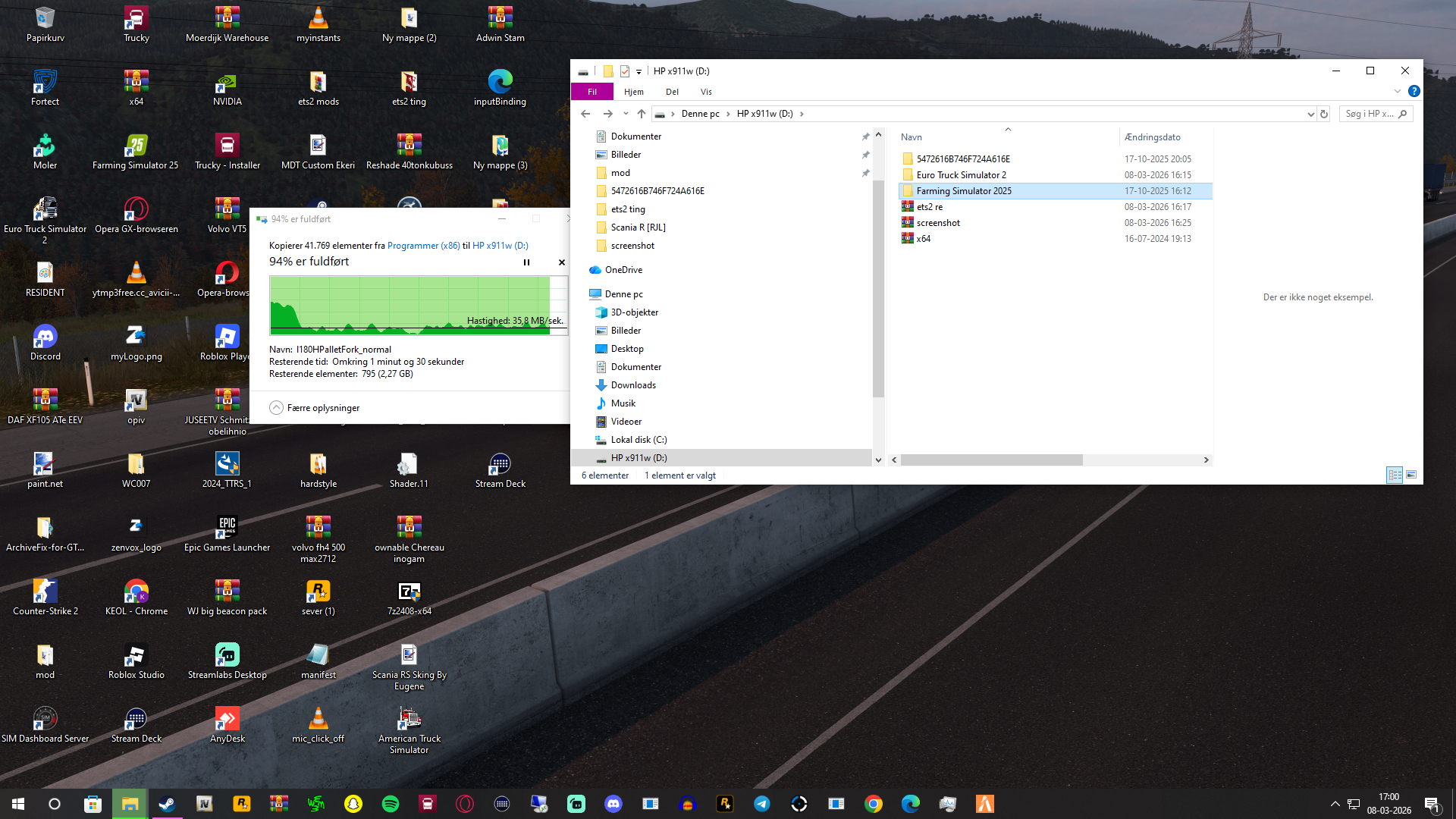Collapse details via Færre oplysninger

pyautogui.click(x=315, y=408)
